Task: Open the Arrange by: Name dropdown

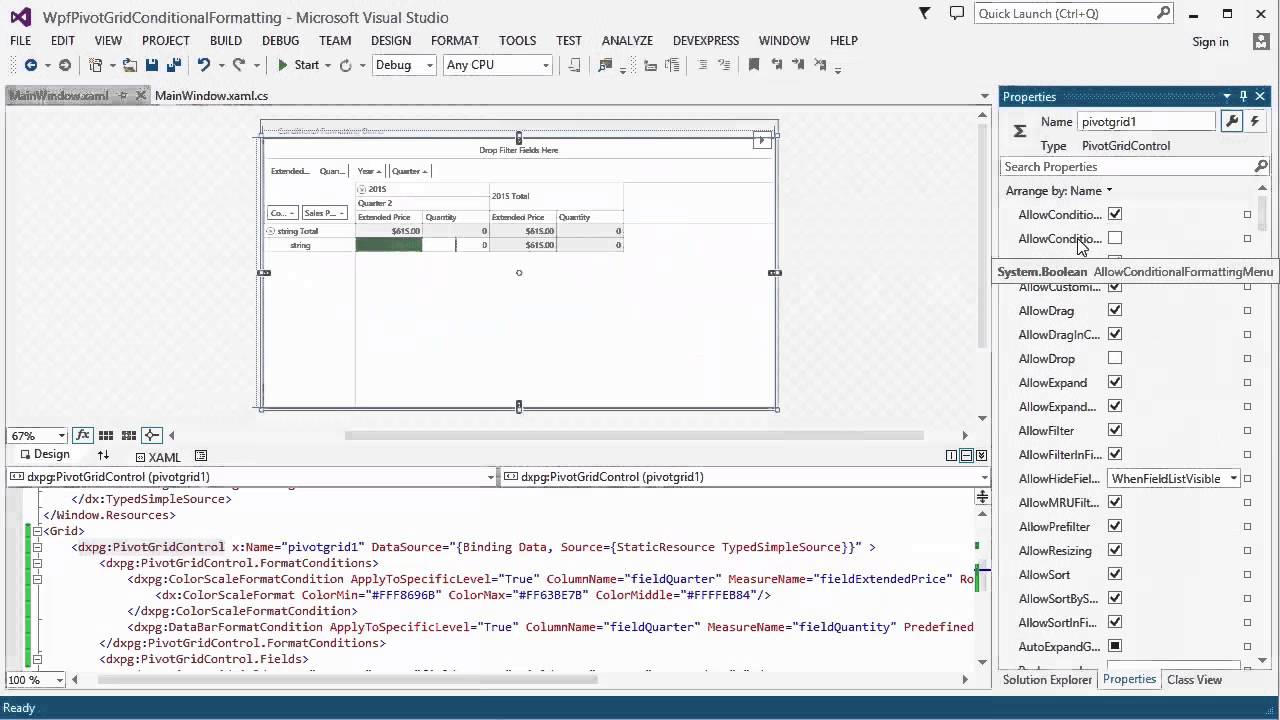Action: pos(1059,191)
